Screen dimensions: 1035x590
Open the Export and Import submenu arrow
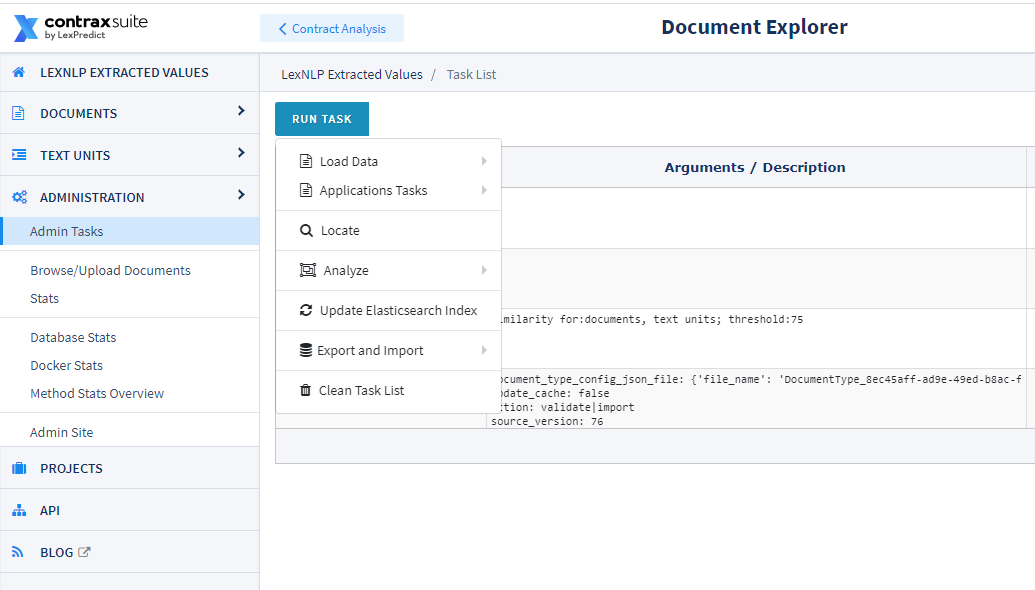click(x=484, y=350)
